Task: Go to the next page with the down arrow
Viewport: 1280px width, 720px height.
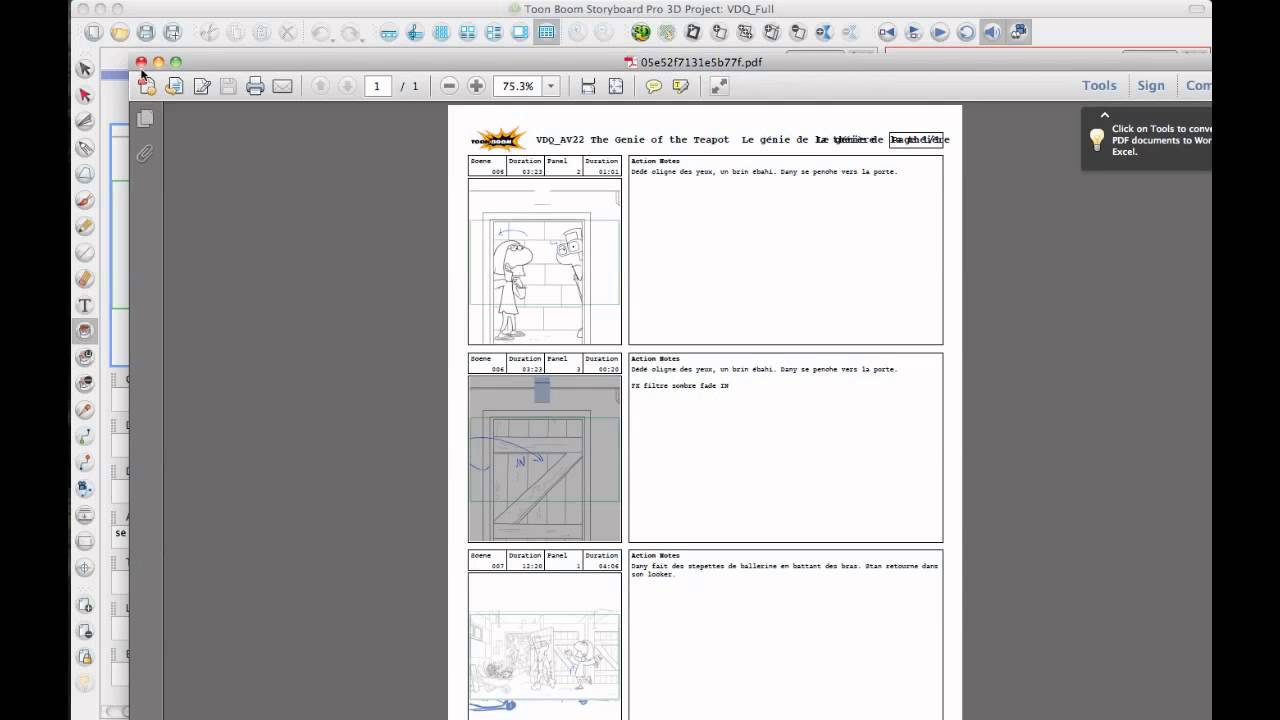Action: (x=347, y=86)
